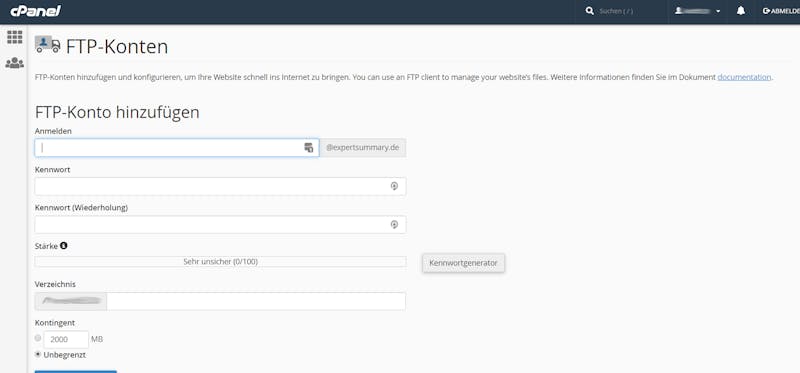
Task: Click the Kennwortgenerator button
Action: tap(463, 263)
